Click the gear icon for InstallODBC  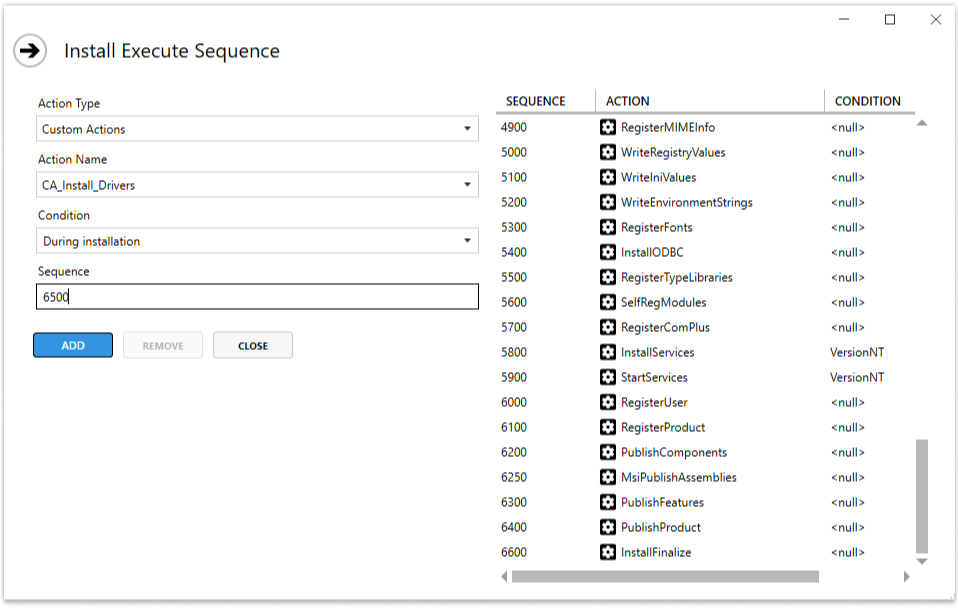[607, 252]
